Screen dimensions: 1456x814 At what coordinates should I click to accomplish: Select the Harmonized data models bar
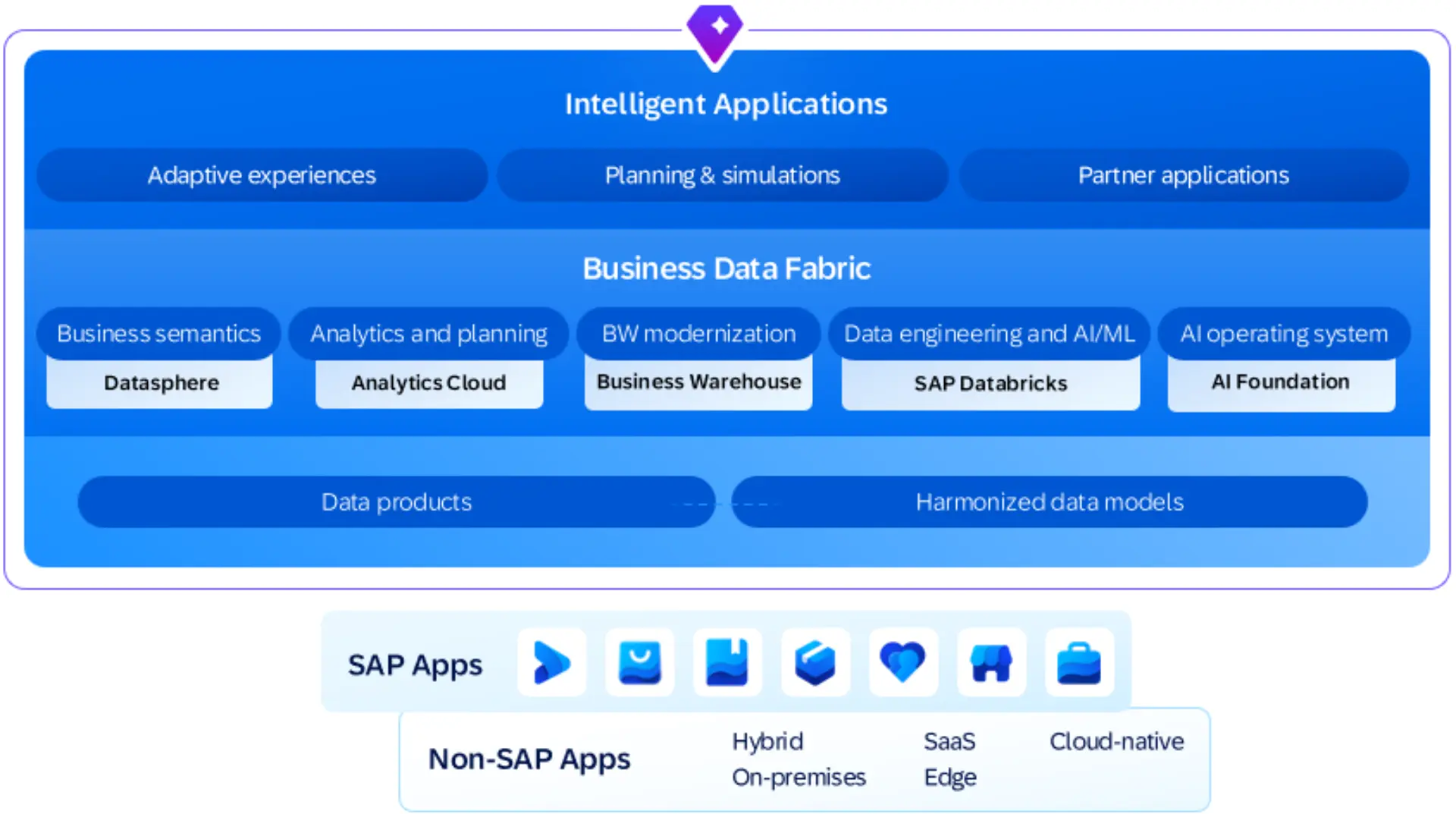pos(1050,501)
